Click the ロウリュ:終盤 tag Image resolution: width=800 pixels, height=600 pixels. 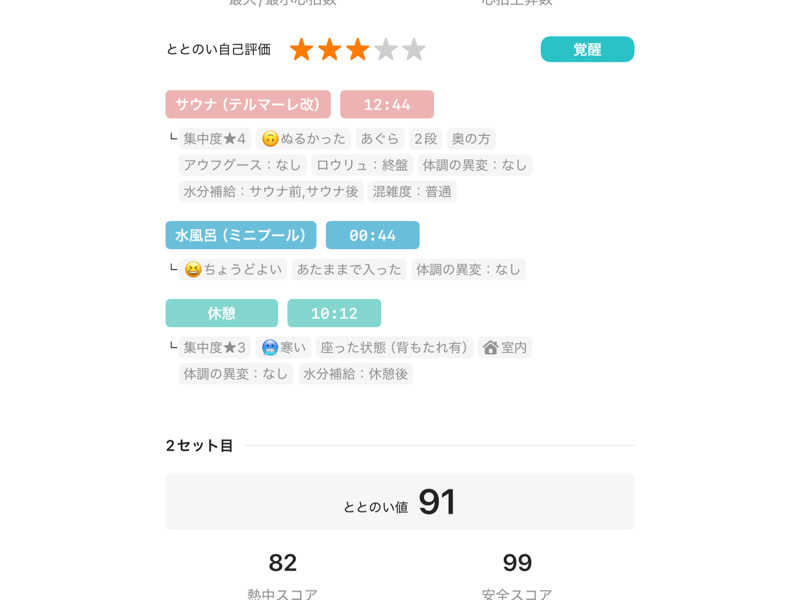(362, 165)
